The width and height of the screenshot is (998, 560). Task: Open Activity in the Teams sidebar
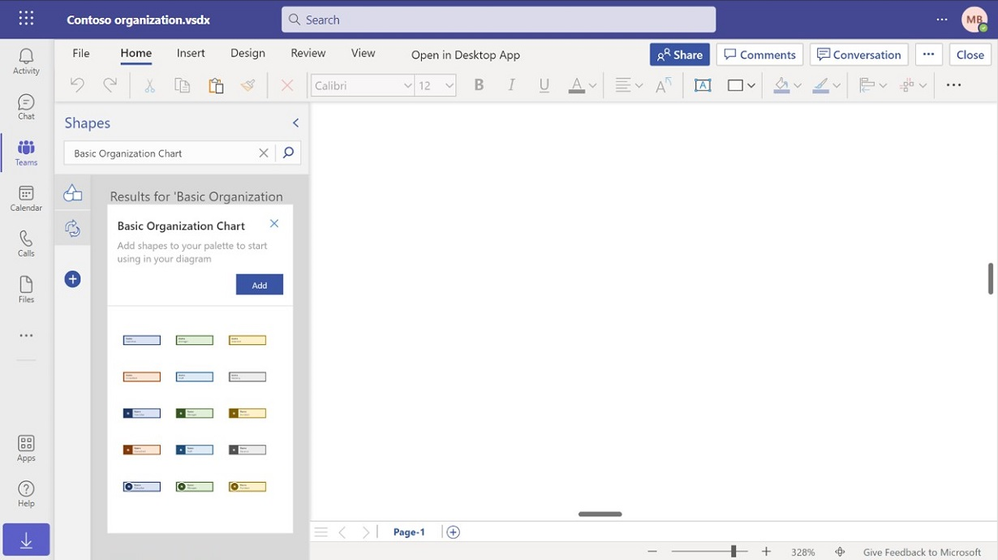[x=26, y=62]
